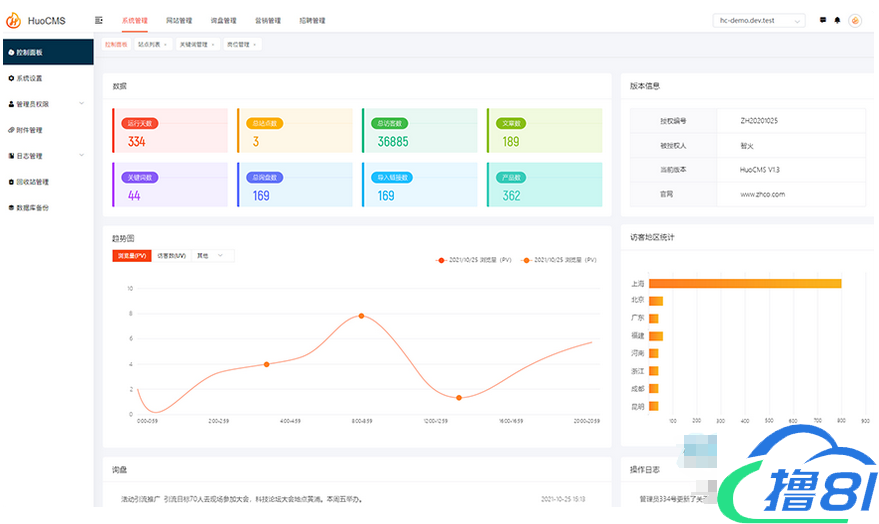Collapse sidebar with the hamburger menu icon
Viewport: 879px width, 524px height.
(x=99, y=20)
